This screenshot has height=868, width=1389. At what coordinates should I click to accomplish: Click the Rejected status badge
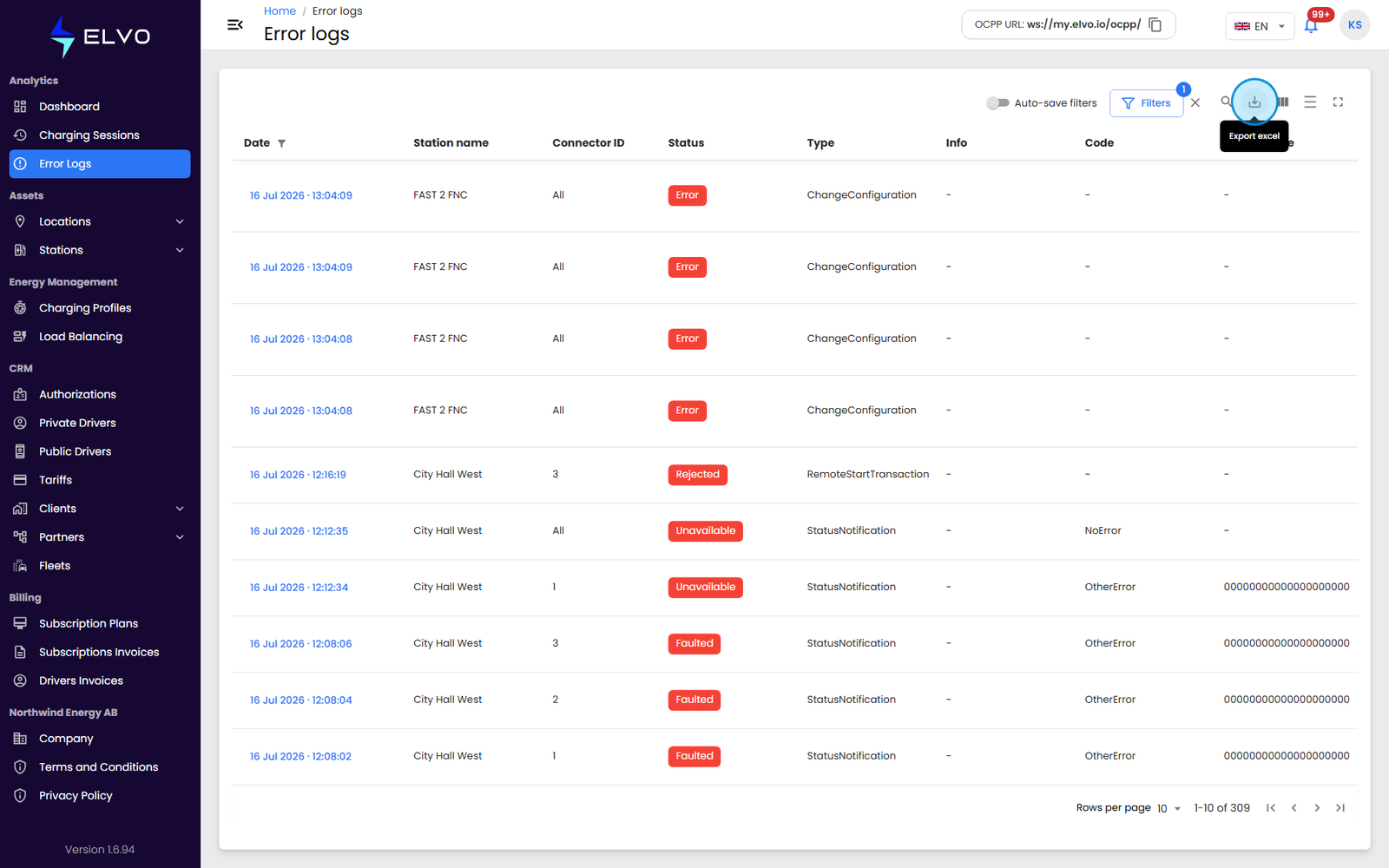[697, 475]
